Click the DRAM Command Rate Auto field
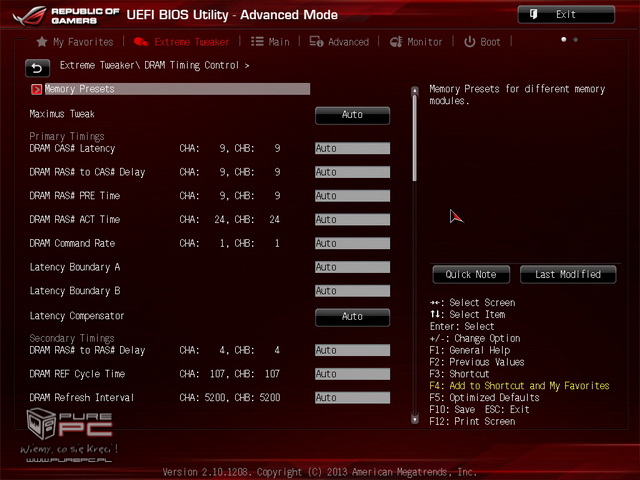 click(352, 243)
